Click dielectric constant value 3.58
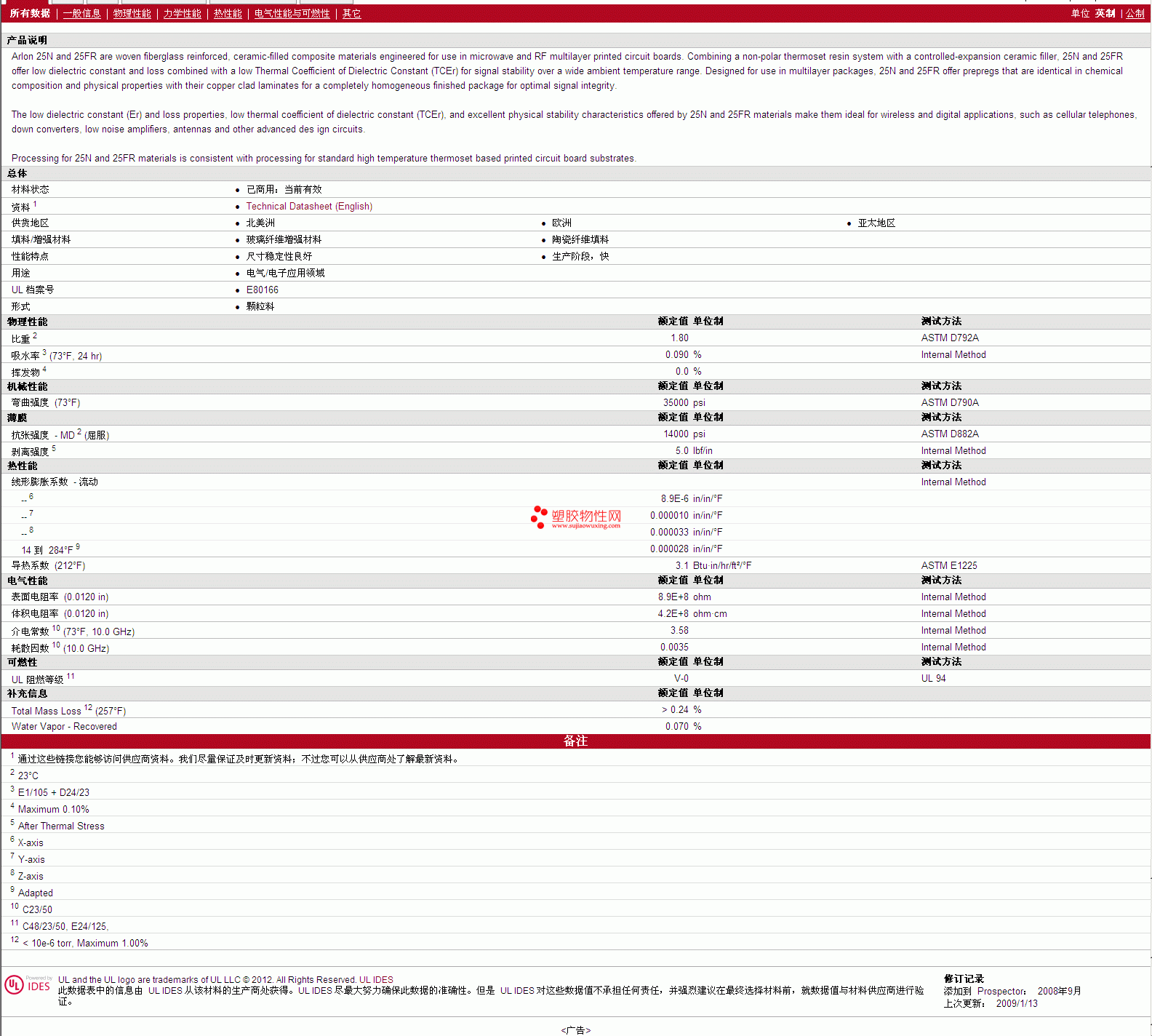Image resolution: width=1152 pixels, height=1036 pixels. [x=679, y=630]
